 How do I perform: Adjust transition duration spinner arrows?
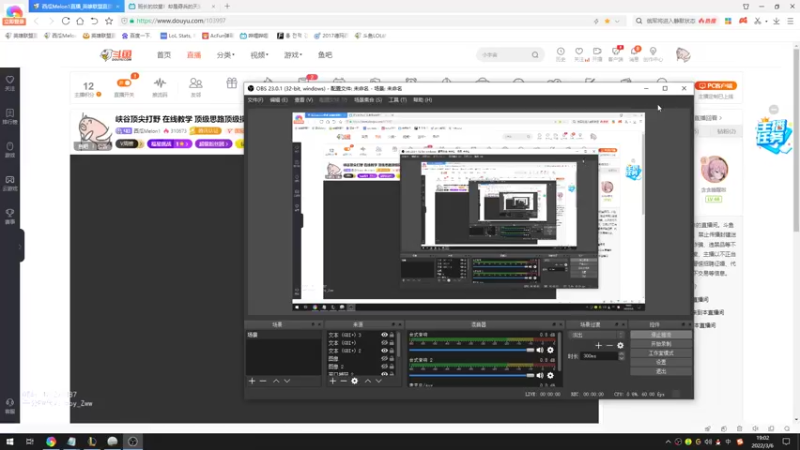(621, 356)
